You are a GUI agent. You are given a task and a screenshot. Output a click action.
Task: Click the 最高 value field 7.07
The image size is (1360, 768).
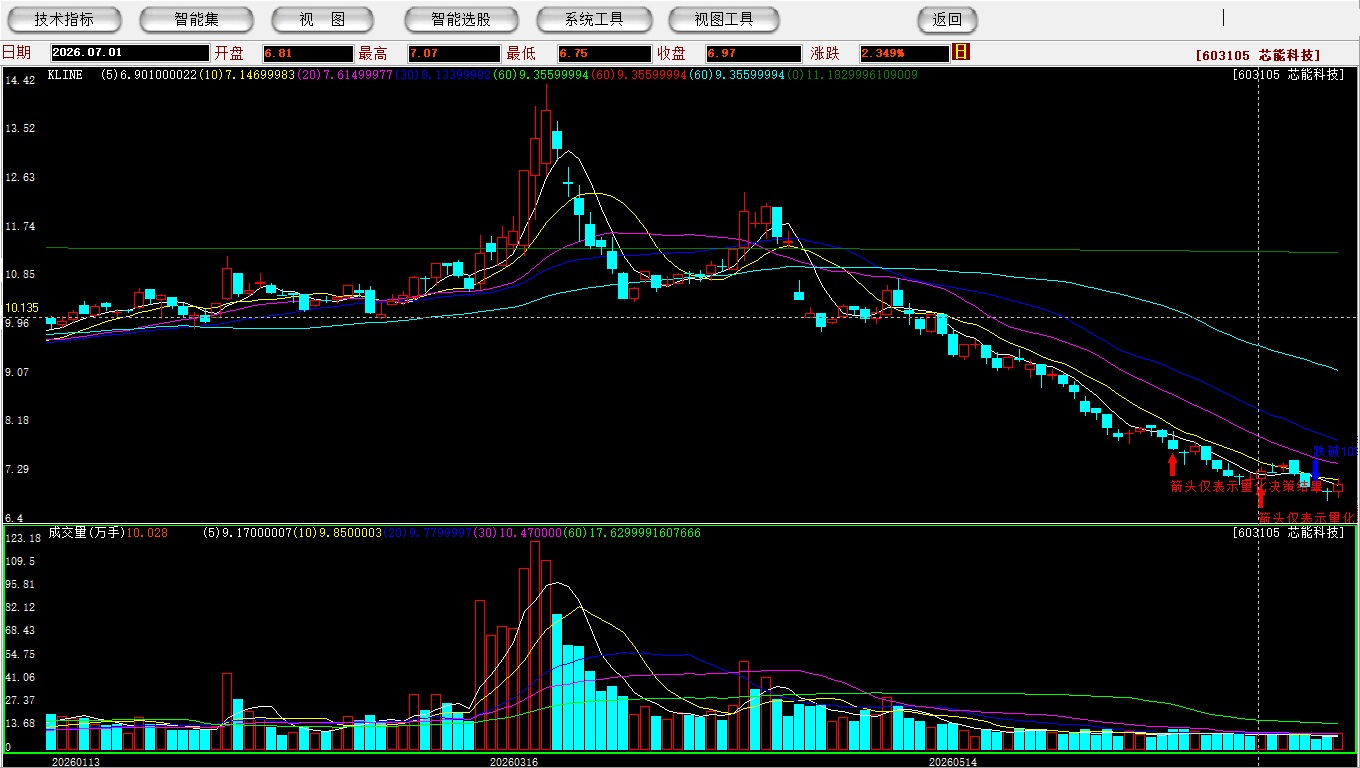(x=454, y=53)
